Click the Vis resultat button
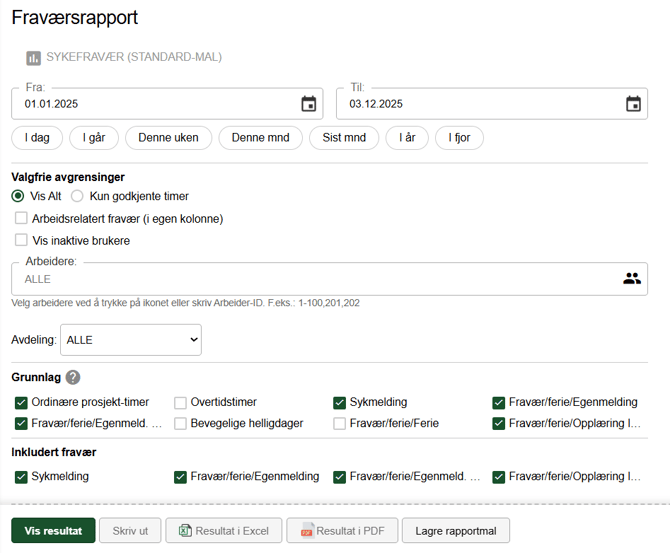The image size is (670, 553). 53,531
